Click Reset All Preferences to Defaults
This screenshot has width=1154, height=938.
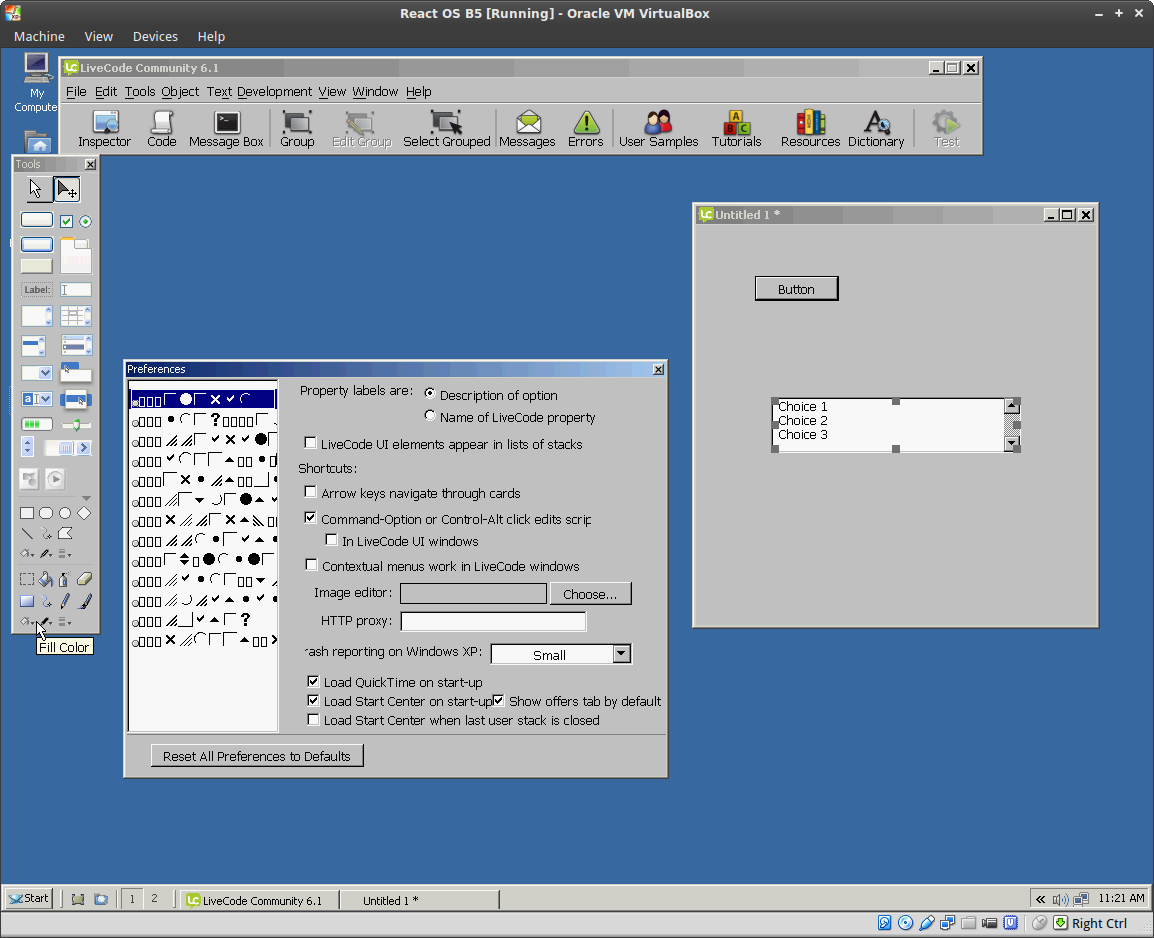pos(257,756)
